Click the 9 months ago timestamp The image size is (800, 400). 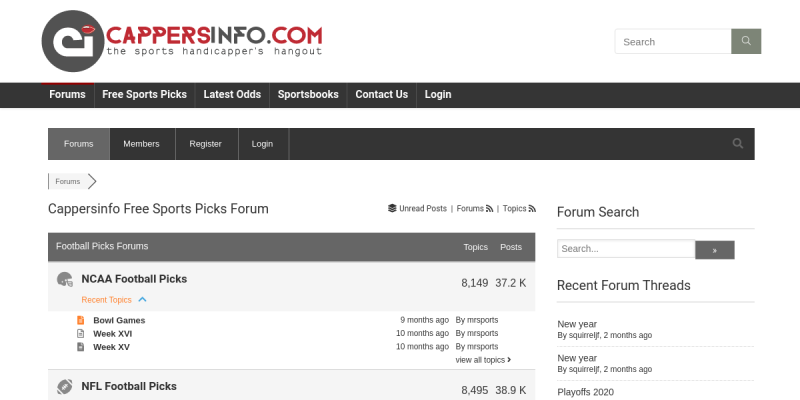click(x=424, y=320)
